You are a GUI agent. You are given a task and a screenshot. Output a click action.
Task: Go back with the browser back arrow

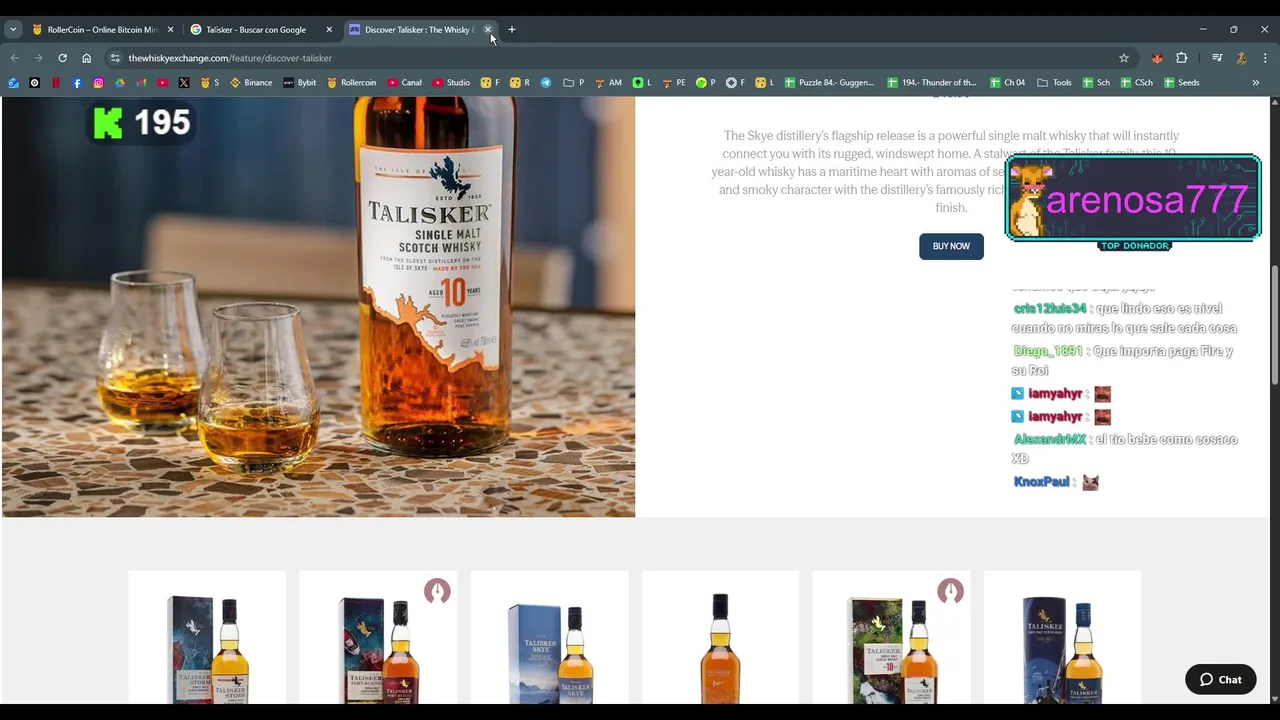pyautogui.click(x=14, y=58)
